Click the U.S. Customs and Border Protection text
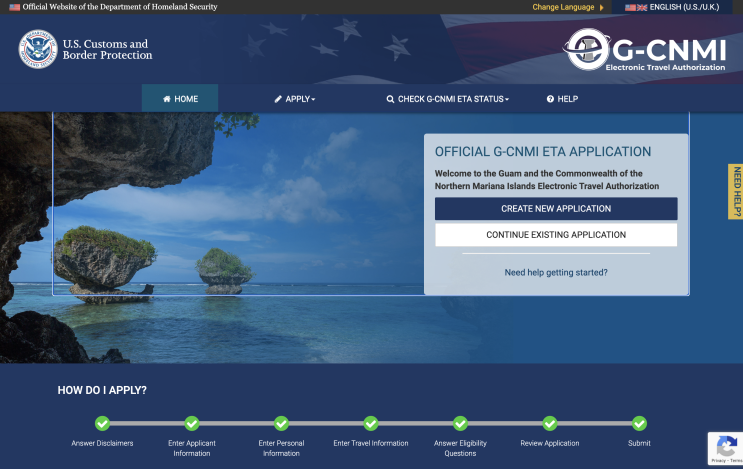 tap(107, 49)
